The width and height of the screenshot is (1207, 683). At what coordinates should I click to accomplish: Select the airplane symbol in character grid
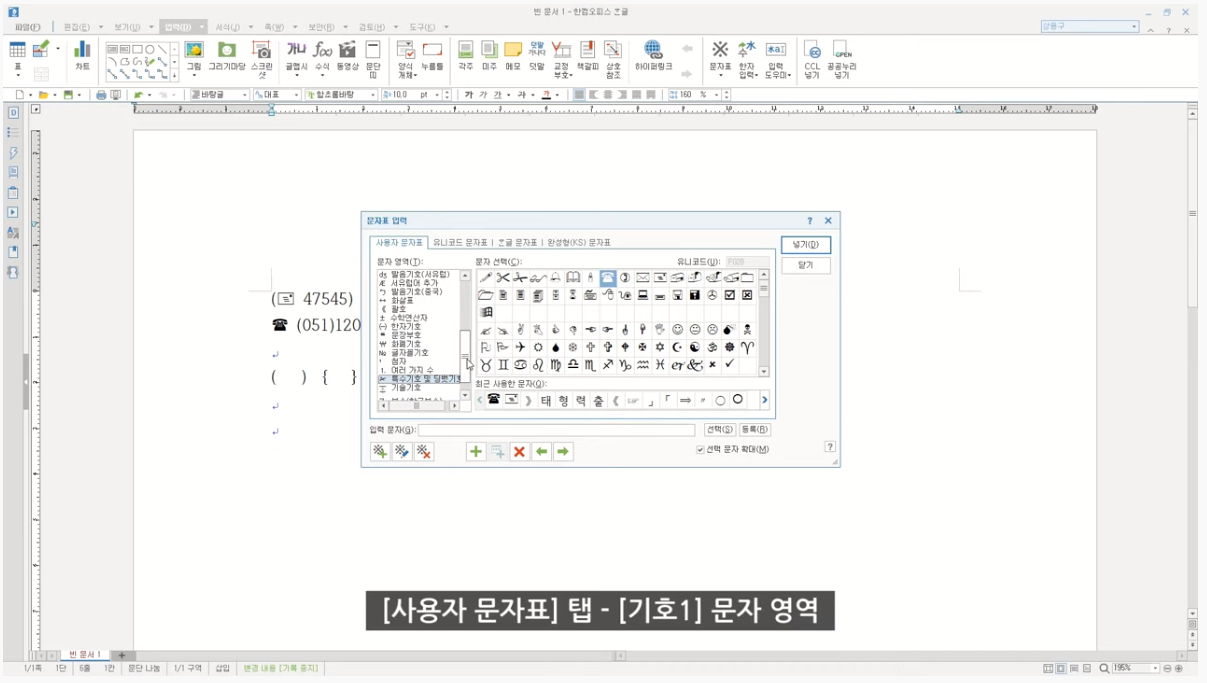[520, 347]
